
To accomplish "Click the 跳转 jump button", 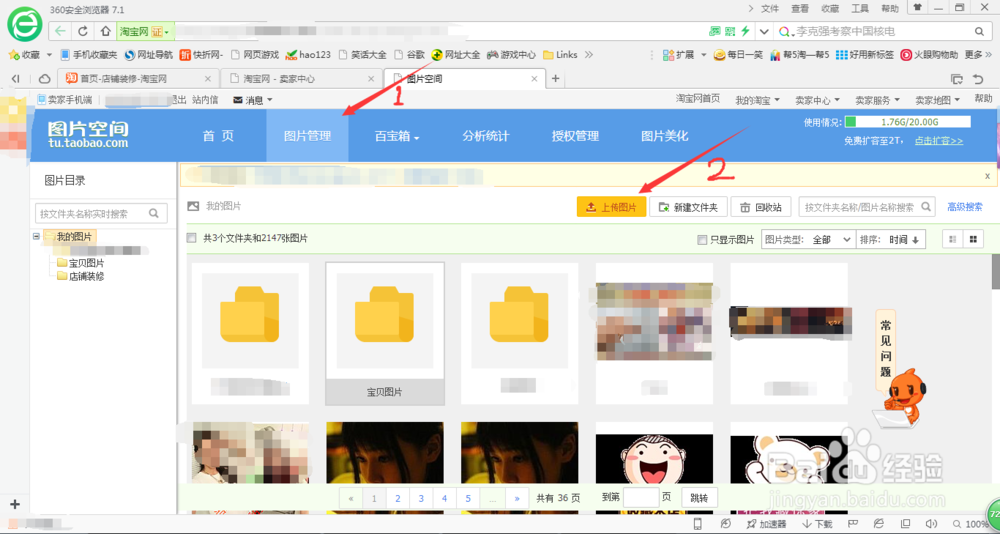I will (700, 497).
